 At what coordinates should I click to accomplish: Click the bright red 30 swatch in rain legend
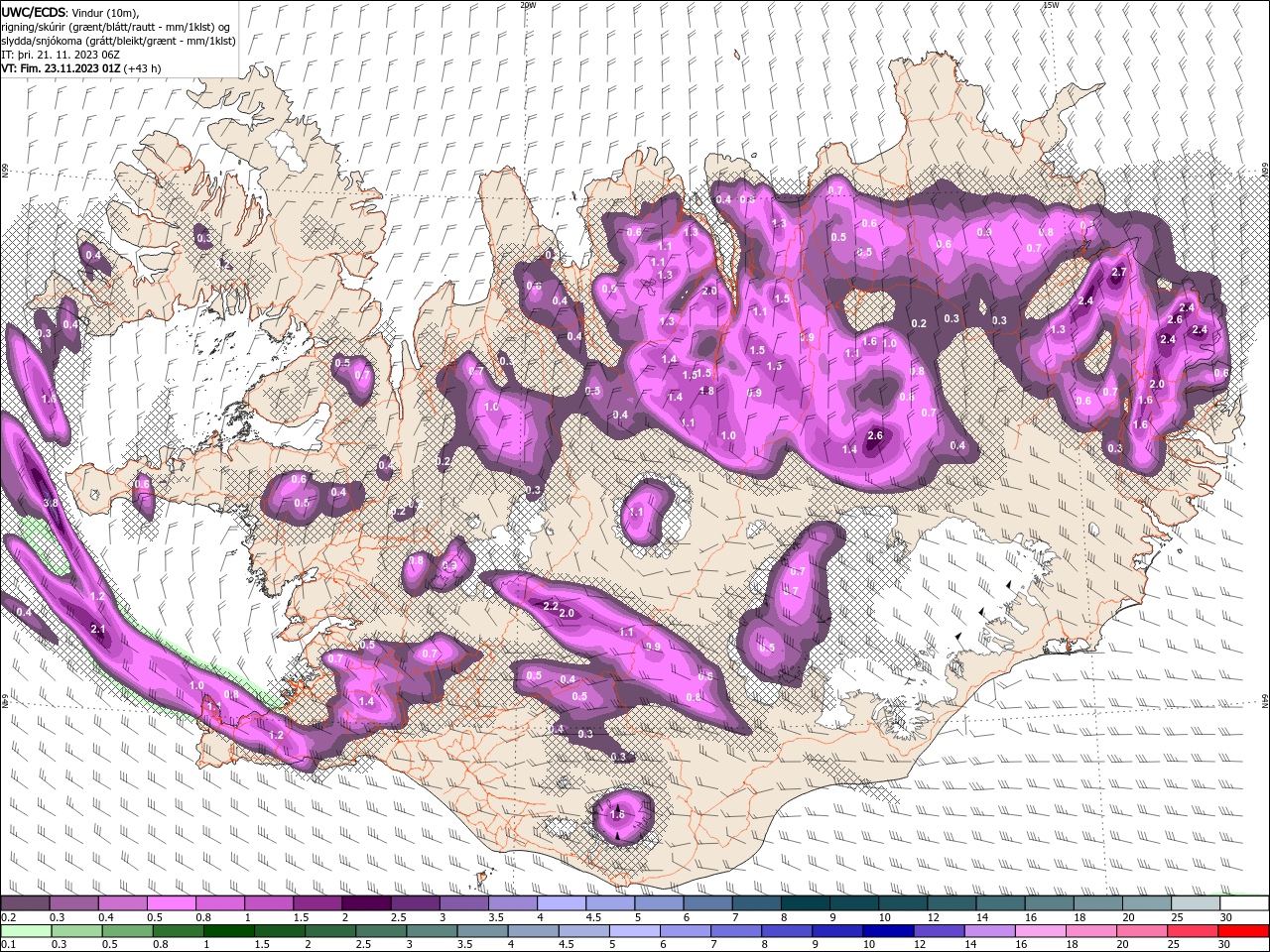[1243, 930]
